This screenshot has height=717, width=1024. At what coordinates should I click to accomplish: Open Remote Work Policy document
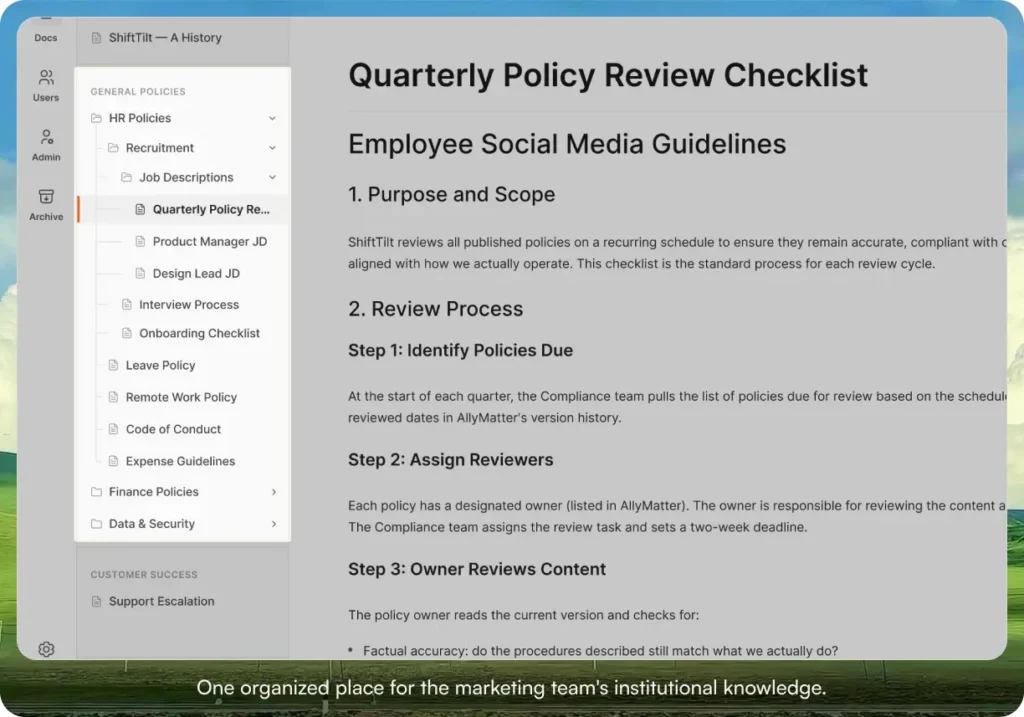coord(183,398)
